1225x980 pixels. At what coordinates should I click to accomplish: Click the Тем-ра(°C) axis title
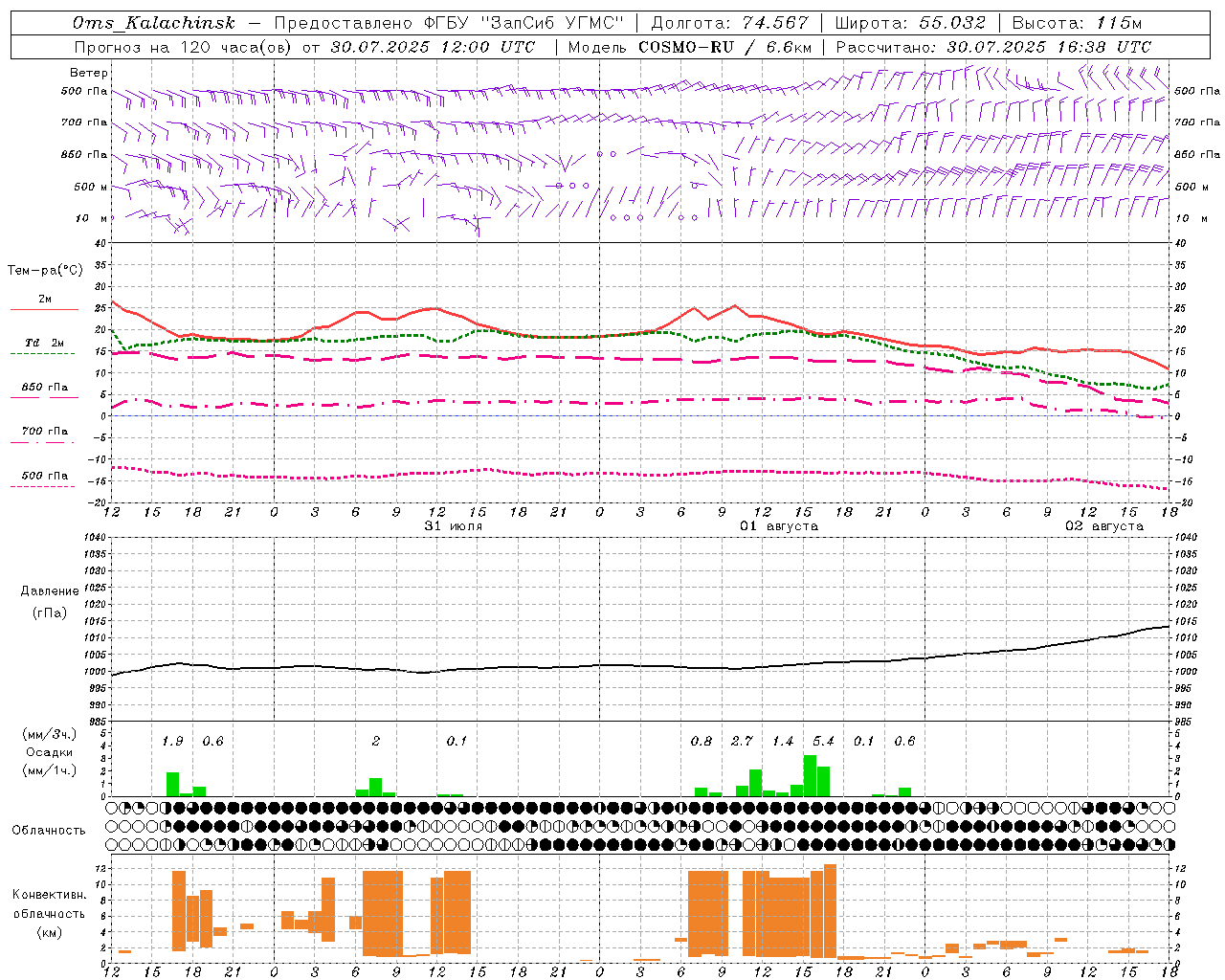(x=45, y=271)
